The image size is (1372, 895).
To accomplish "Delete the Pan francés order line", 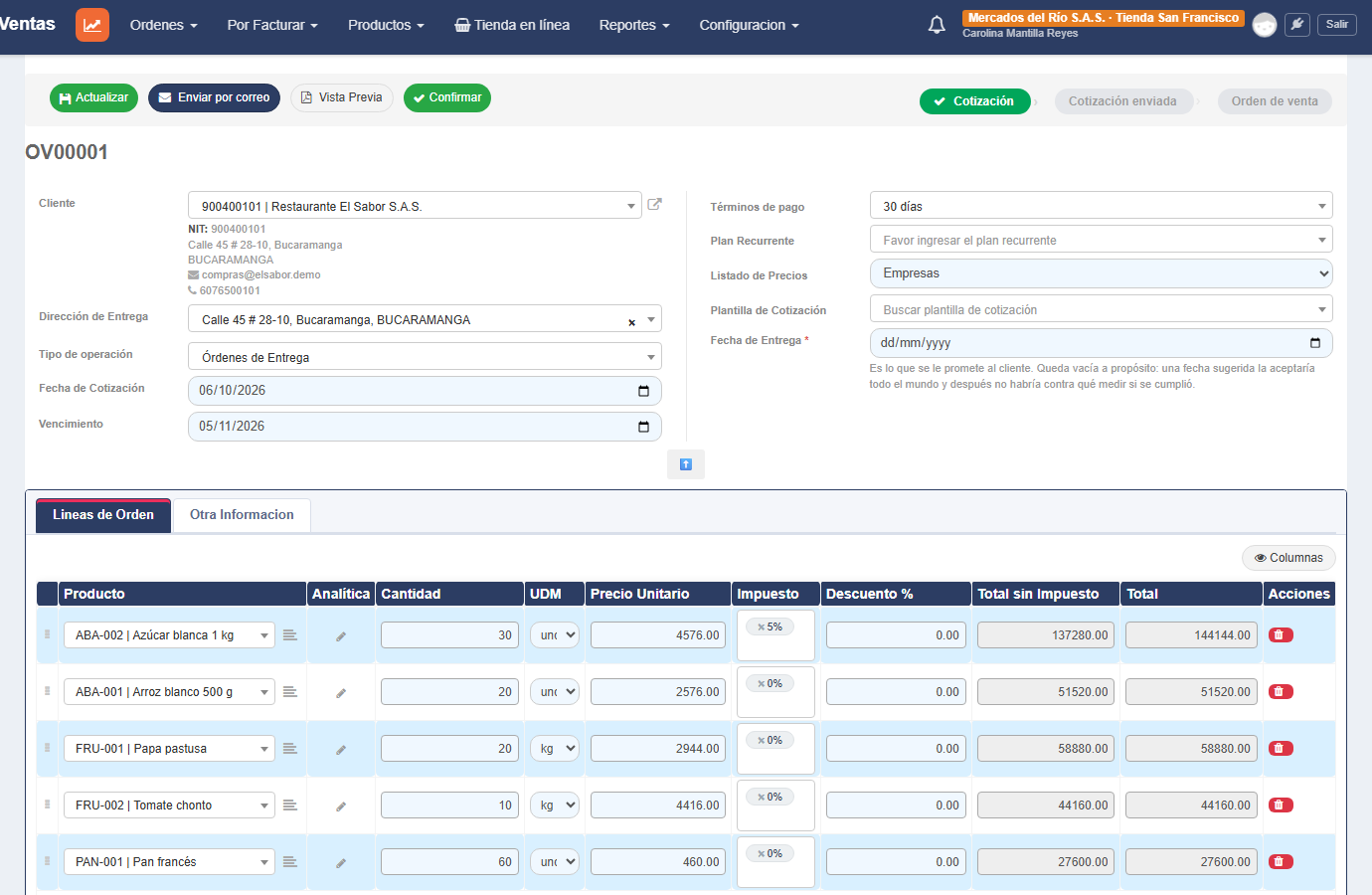I will tap(1281, 862).
